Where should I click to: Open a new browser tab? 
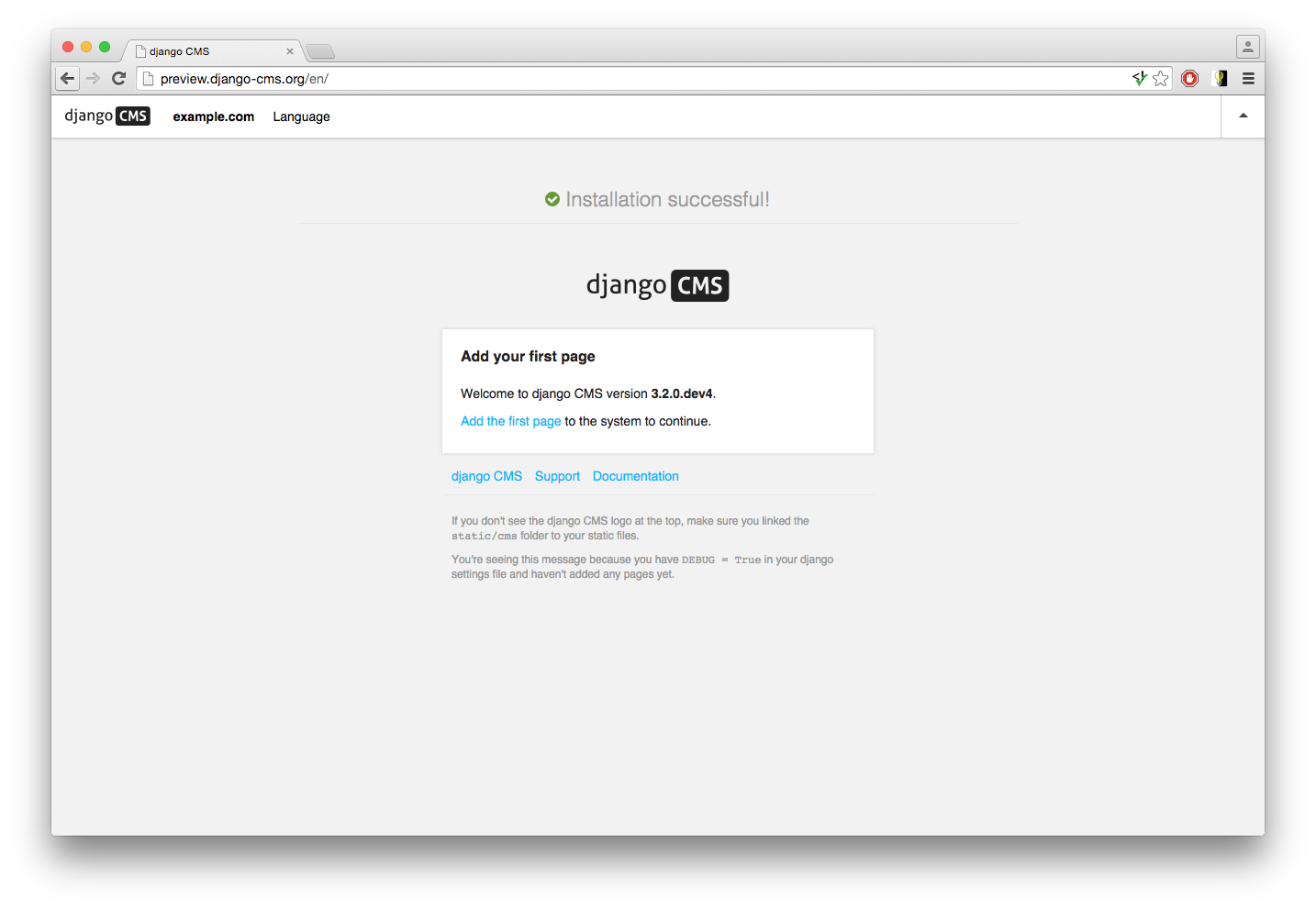(x=320, y=51)
